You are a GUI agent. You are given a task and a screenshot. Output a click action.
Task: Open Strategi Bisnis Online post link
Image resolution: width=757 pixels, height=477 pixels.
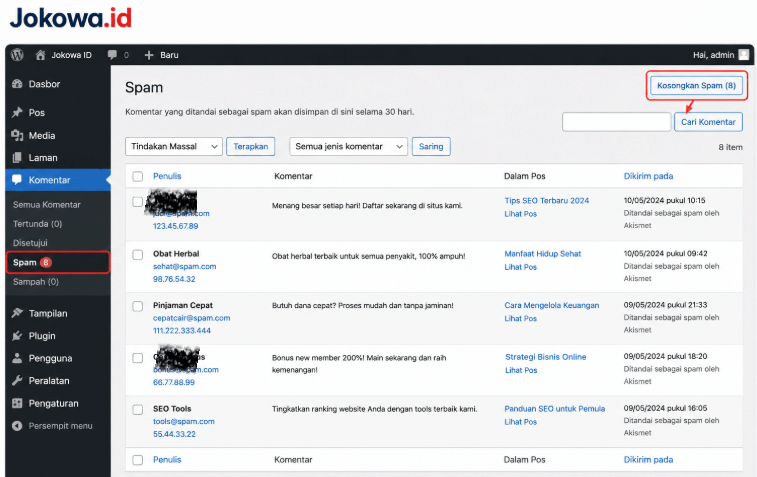coord(546,357)
